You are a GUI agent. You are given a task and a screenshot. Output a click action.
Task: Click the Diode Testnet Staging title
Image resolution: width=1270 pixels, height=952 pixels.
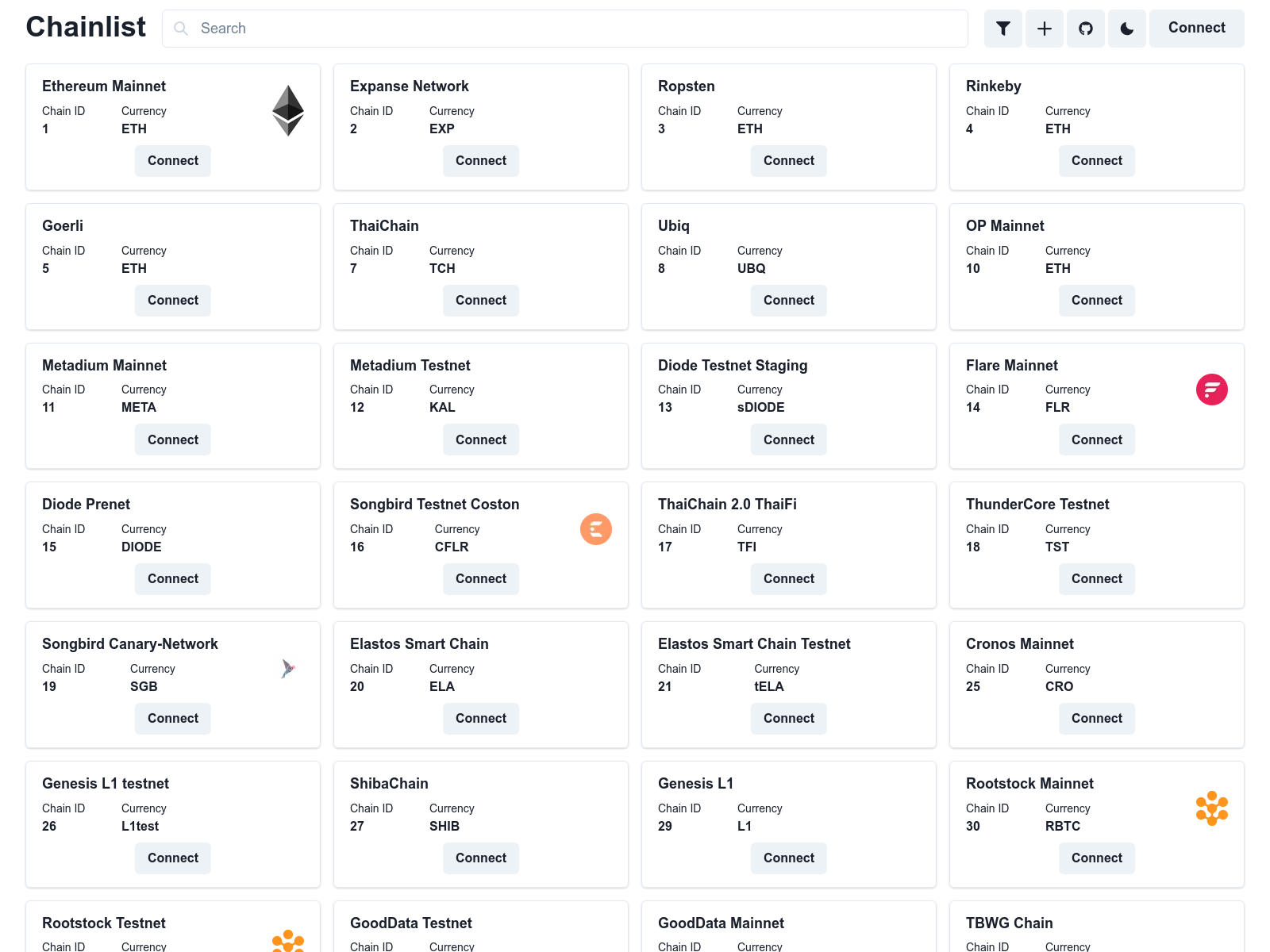[733, 366]
